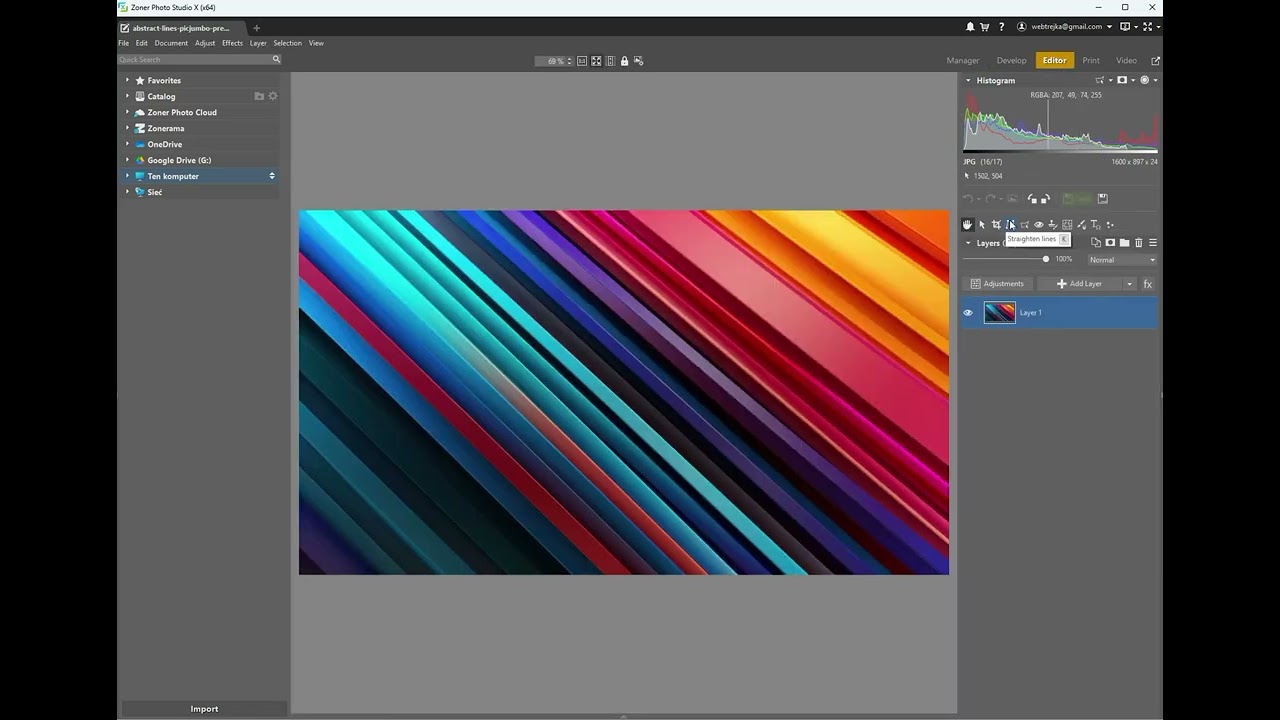Rotate the image right

click(x=1045, y=199)
